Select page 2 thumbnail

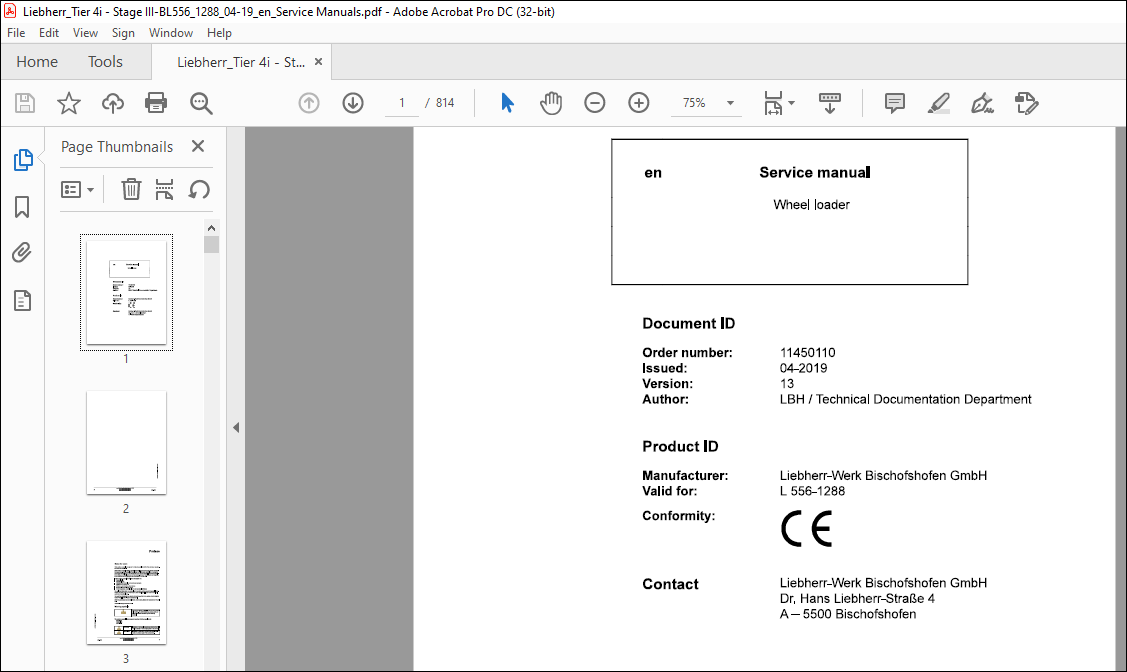(126, 442)
